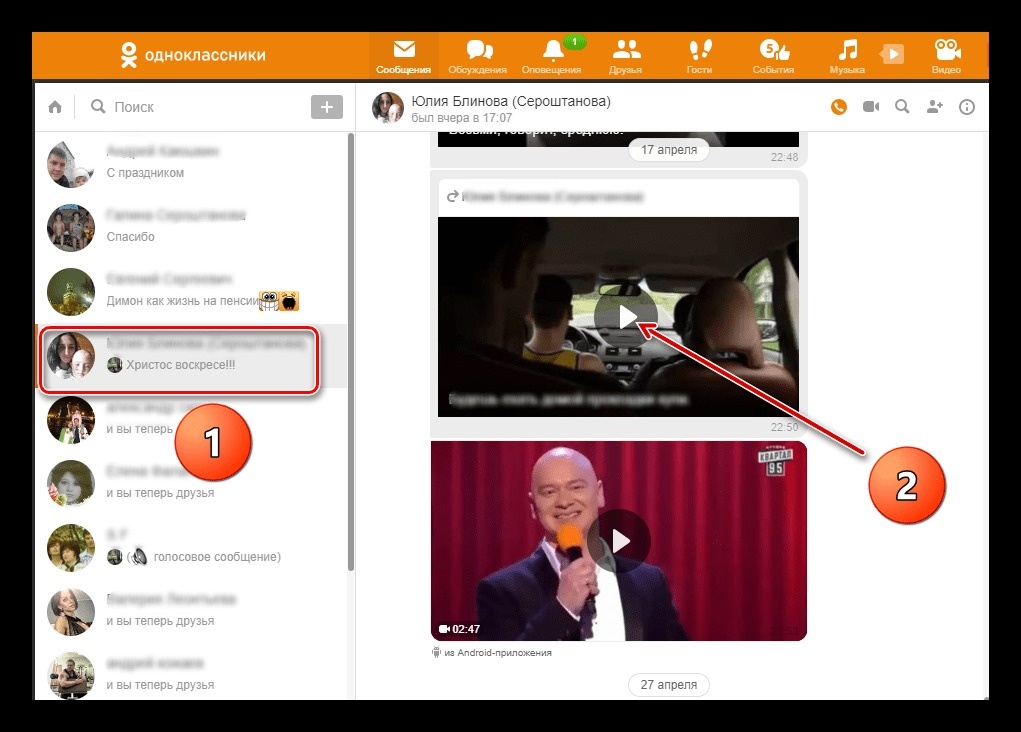Click avatar of the 'С праздником' chat

(x=71, y=163)
